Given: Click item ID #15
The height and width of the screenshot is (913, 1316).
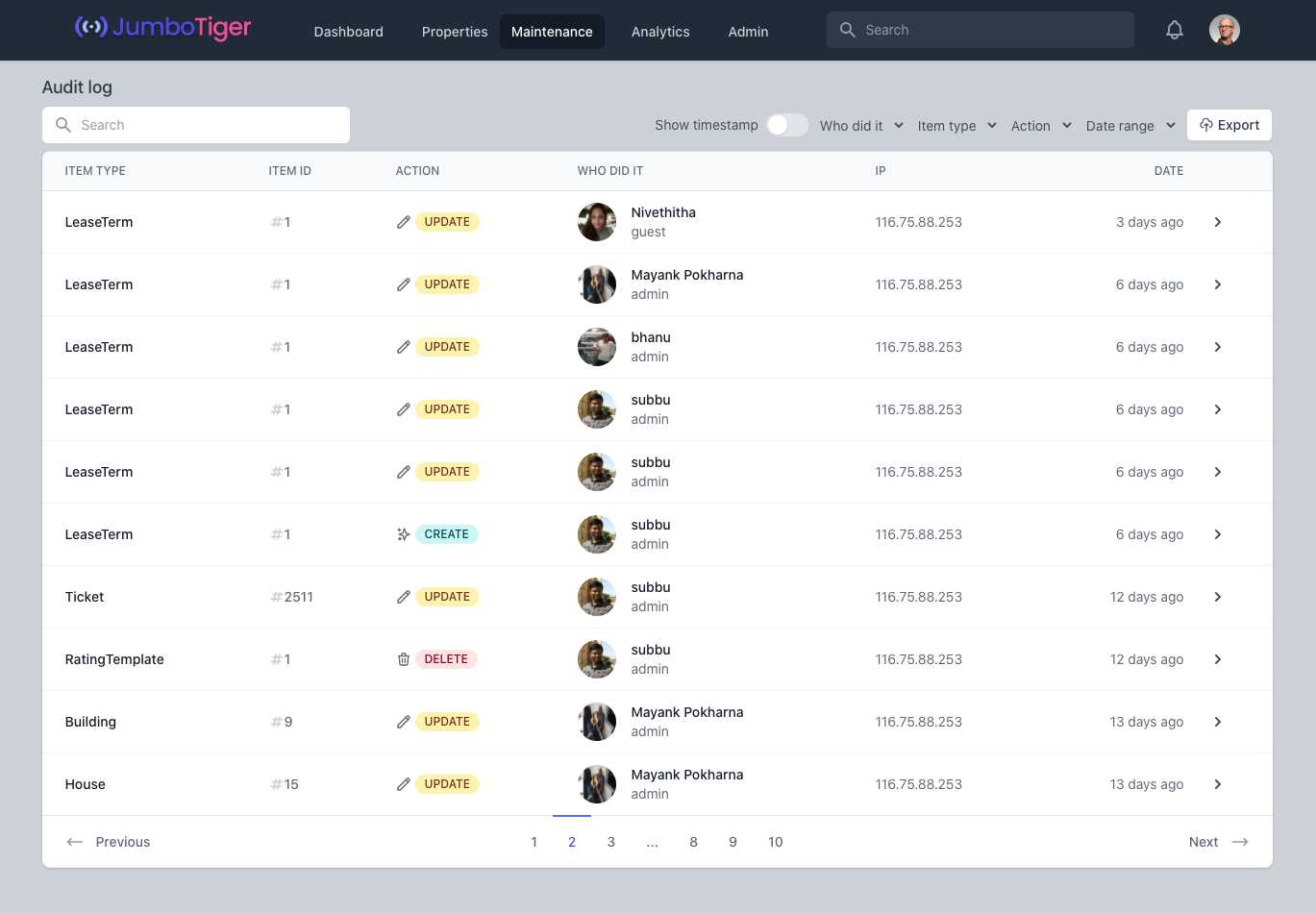Looking at the screenshot, I should click(x=285, y=784).
